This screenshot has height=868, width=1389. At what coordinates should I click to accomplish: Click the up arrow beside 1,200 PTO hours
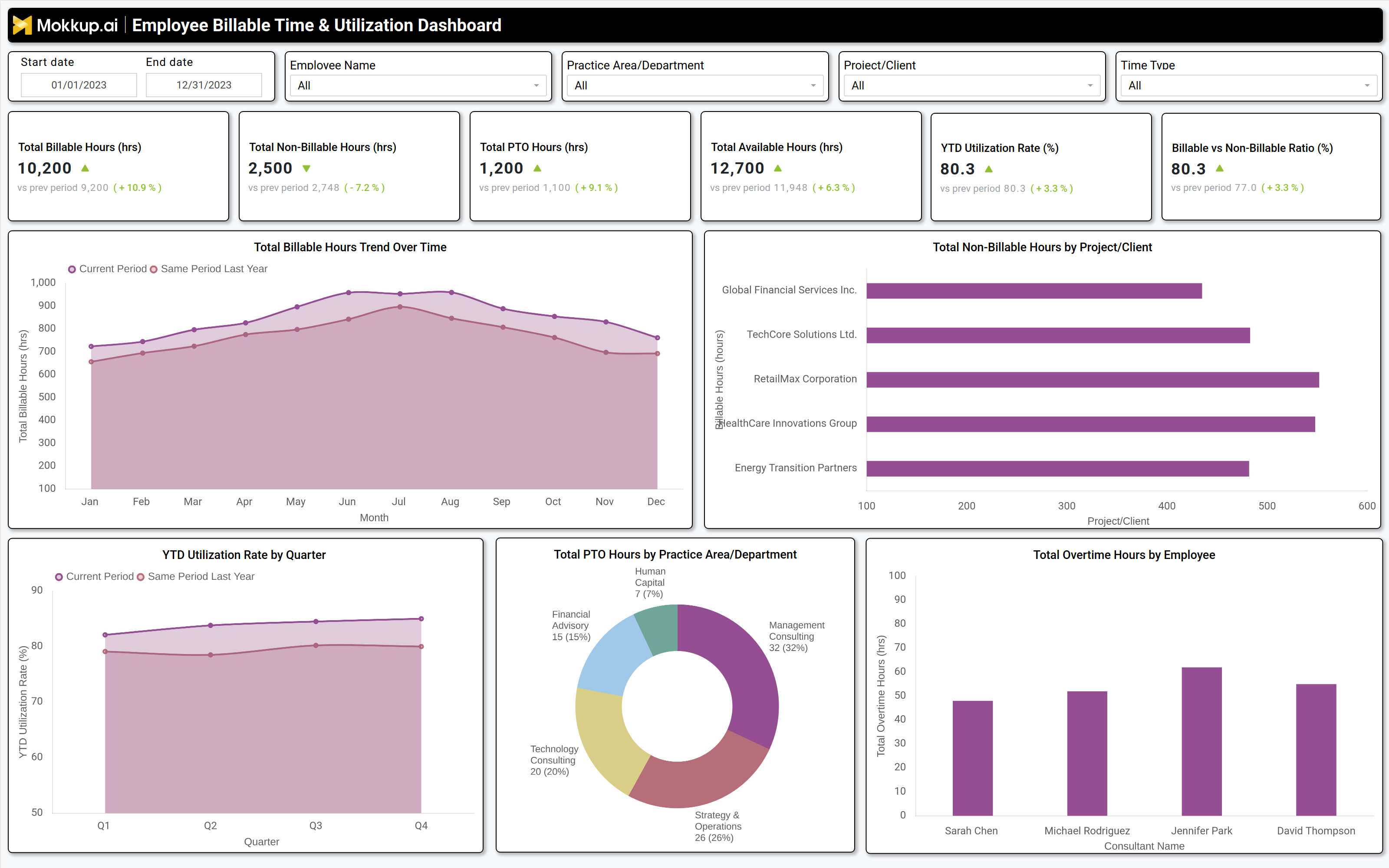click(537, 168)
